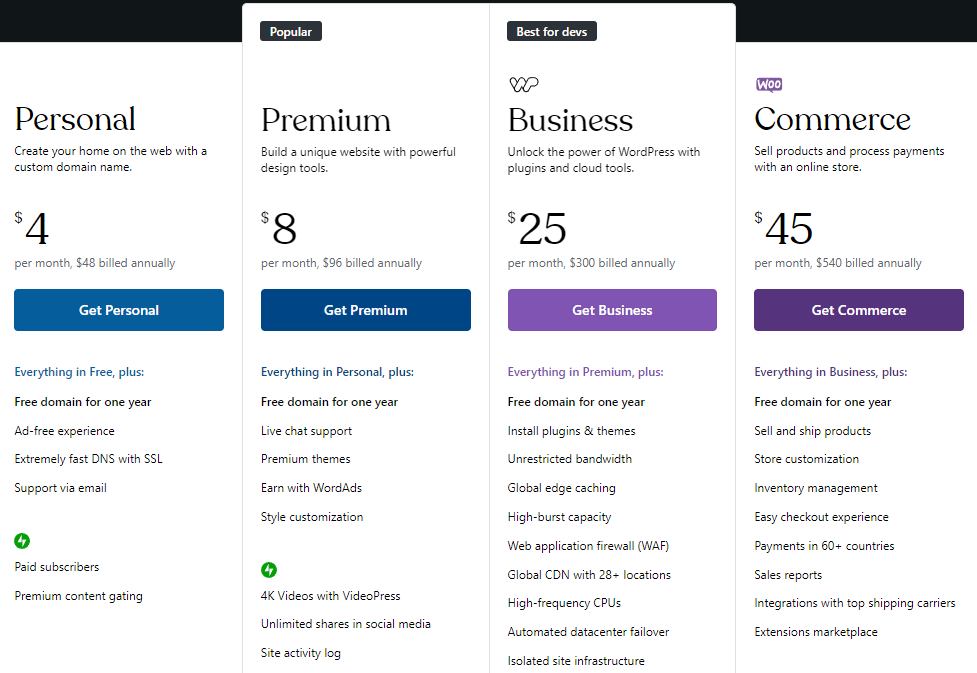This screenshot has height=673, width=977.
Task: Click Web application firewall (WAF) feature
Action: [x=588, y=546]
